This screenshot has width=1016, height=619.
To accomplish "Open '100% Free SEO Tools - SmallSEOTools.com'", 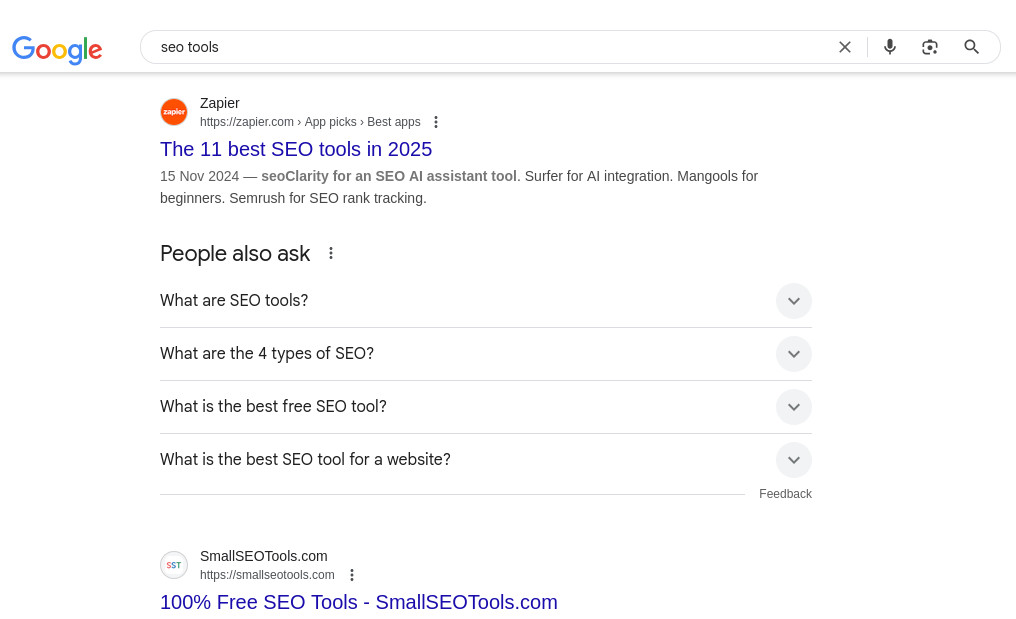I will [358, 602].
